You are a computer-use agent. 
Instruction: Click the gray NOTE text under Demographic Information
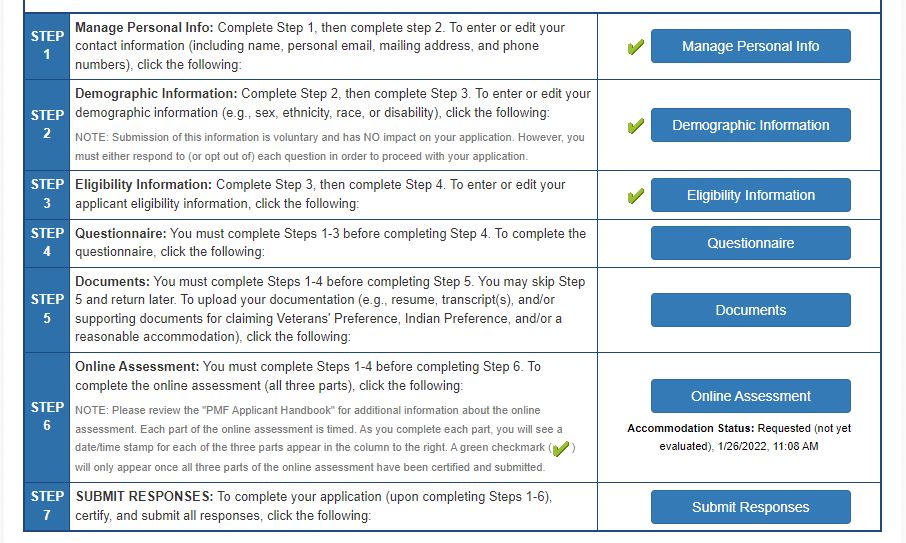pyautogui.click(x=330, y=146)
